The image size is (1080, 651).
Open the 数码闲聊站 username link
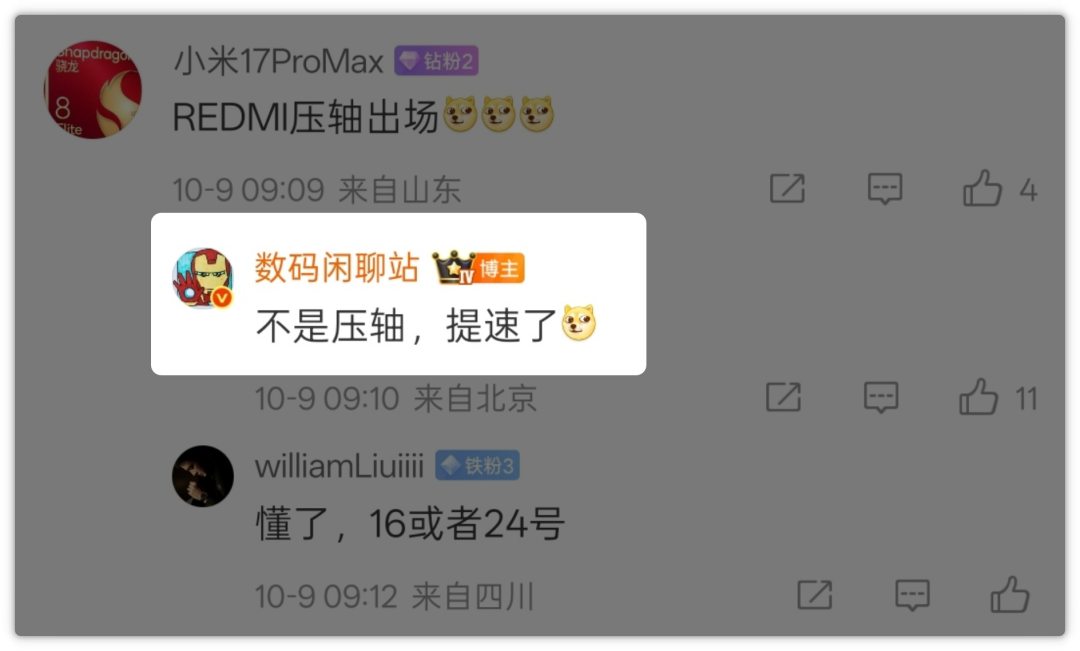point(337,267)
